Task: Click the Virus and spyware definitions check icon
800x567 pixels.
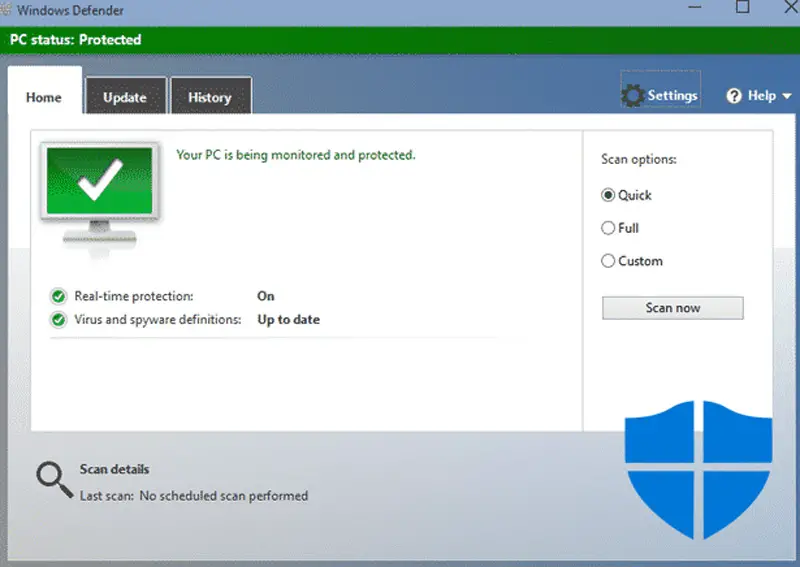Action: click(59, 319)
